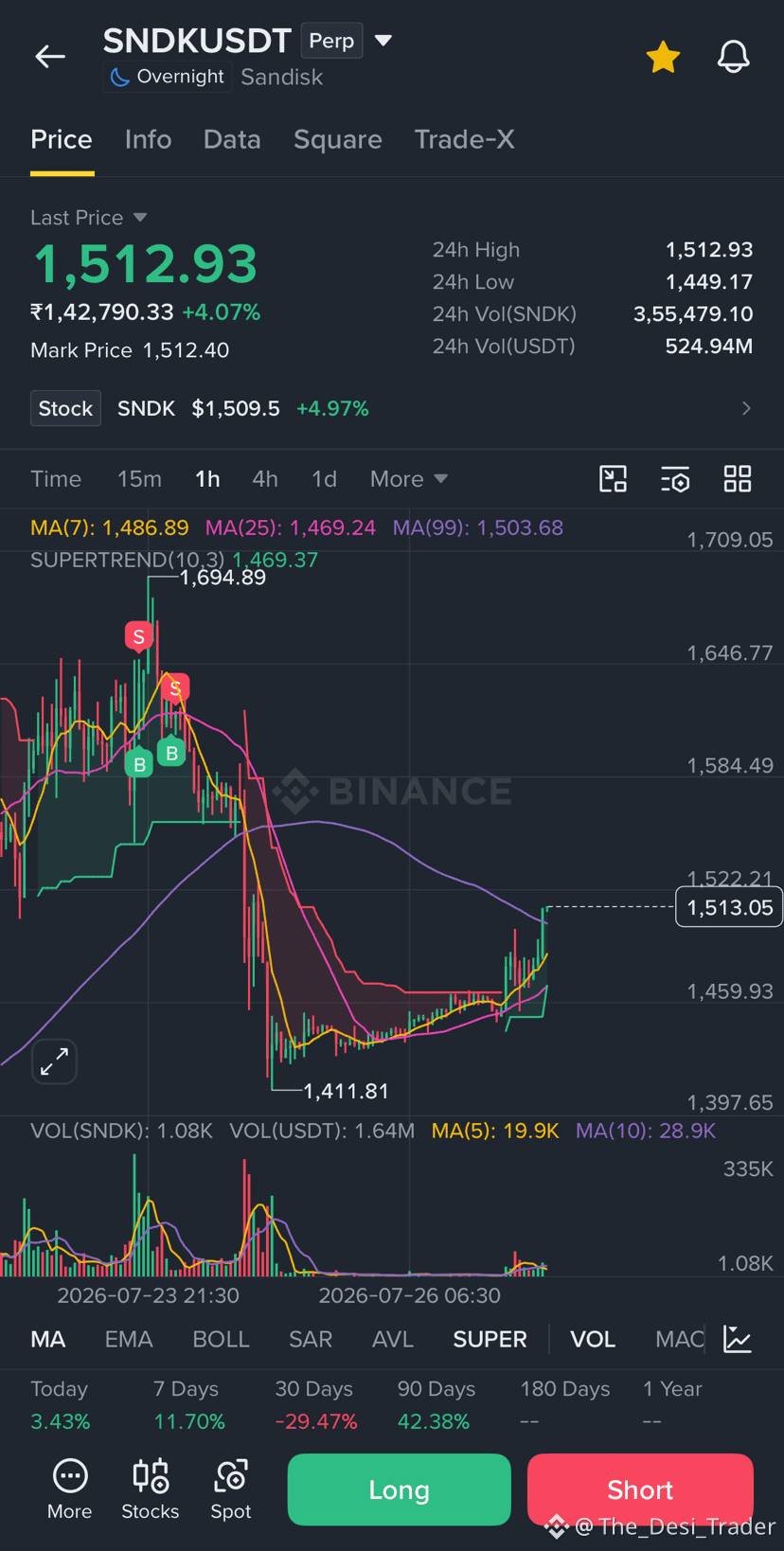Tap the lower red S sell marker

tap(175, 687)
